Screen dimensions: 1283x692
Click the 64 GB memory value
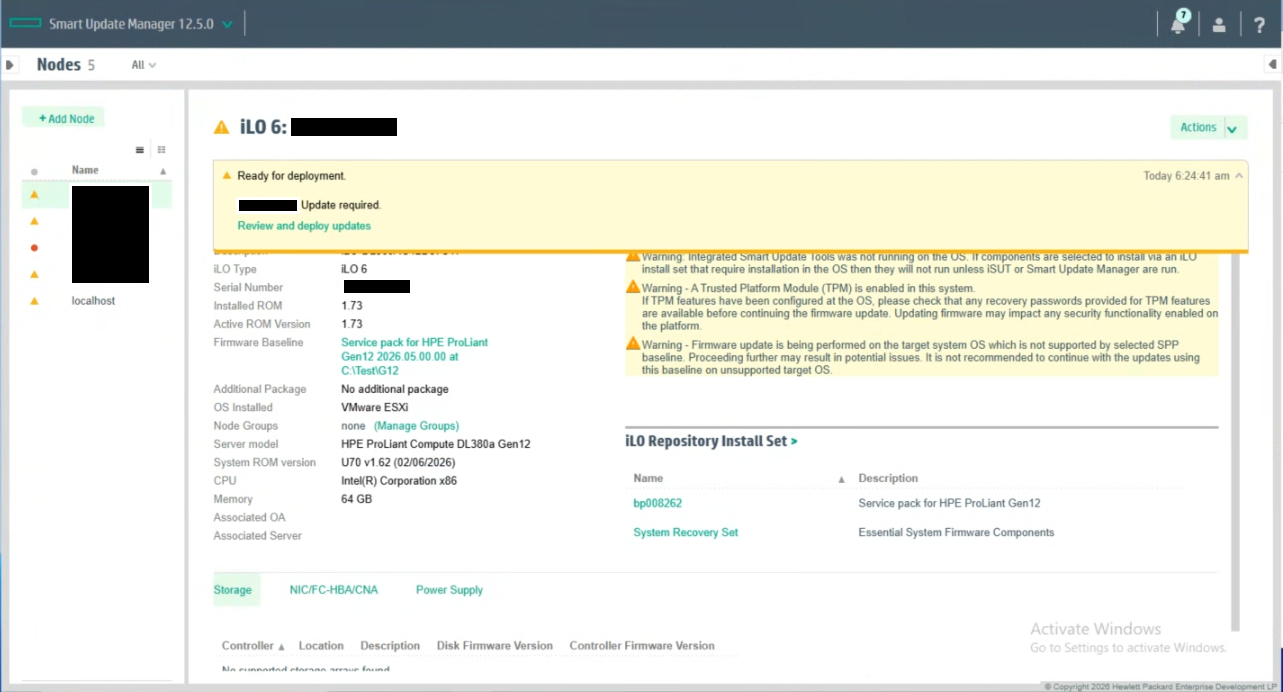click(356, 499)
